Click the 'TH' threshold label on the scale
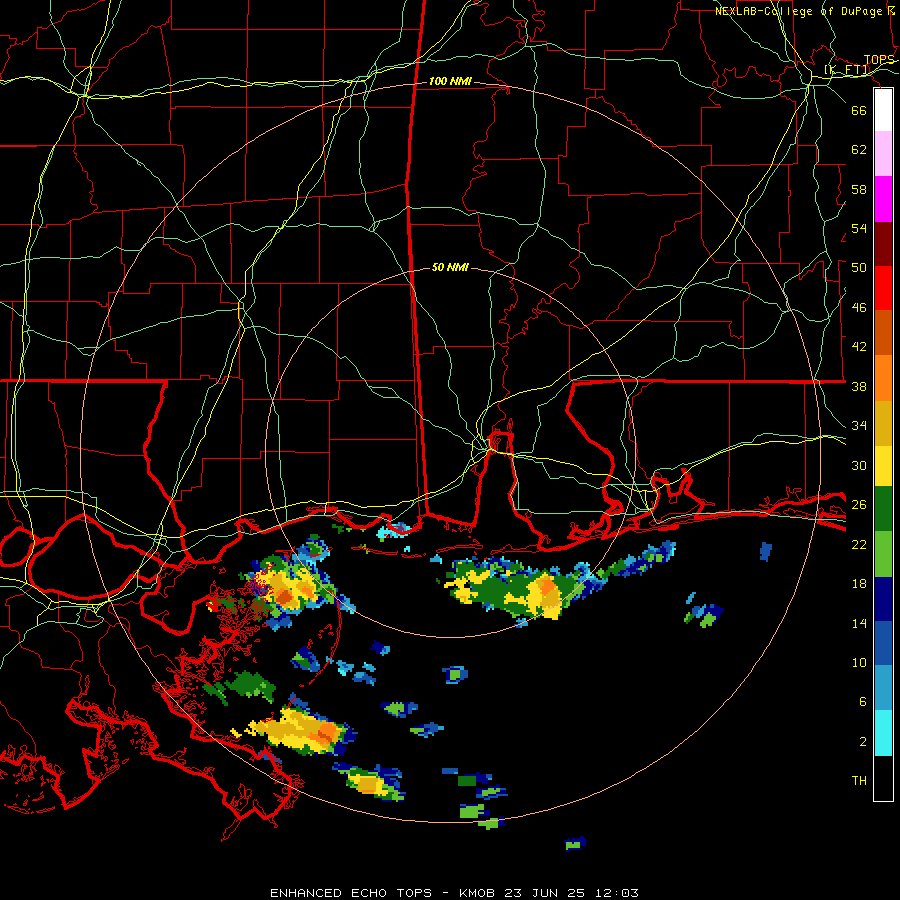The image size is (900, 900). pos(859,781)
